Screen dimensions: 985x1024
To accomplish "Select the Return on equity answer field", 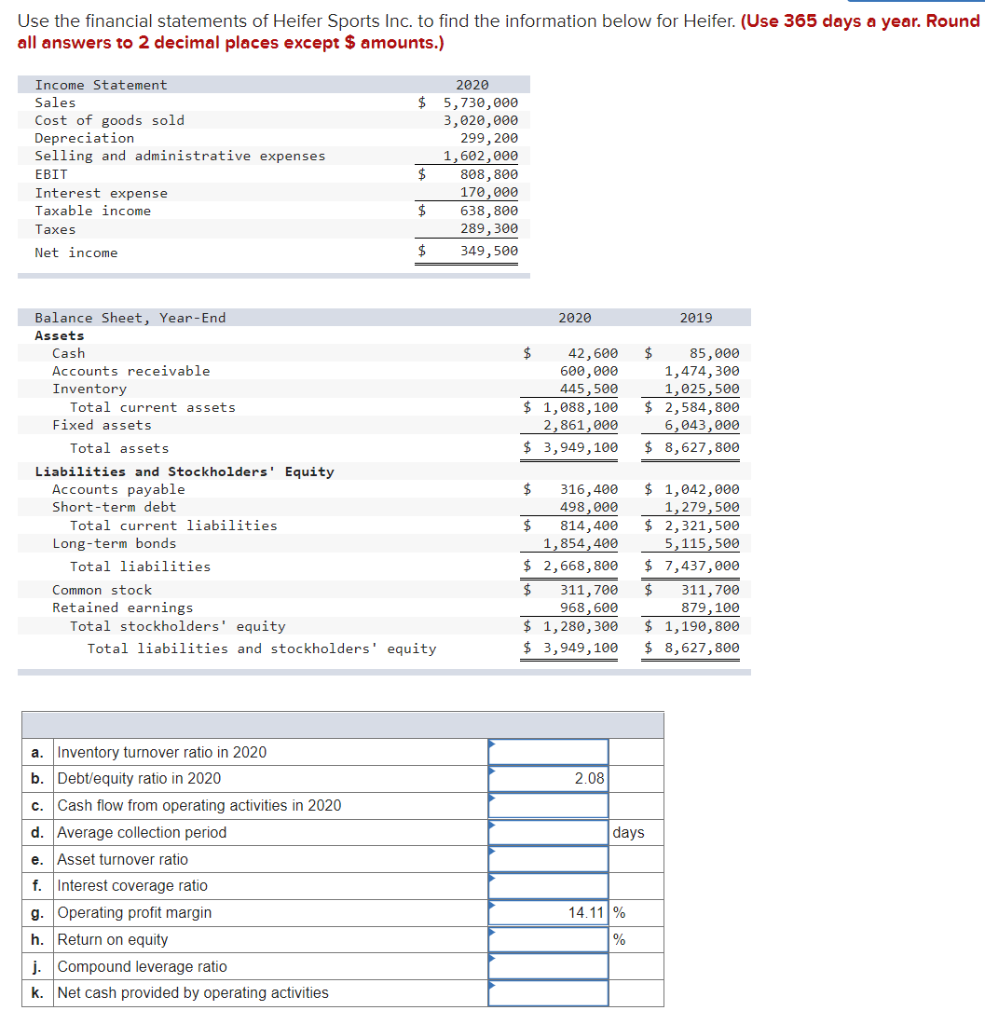I will 549,939.
